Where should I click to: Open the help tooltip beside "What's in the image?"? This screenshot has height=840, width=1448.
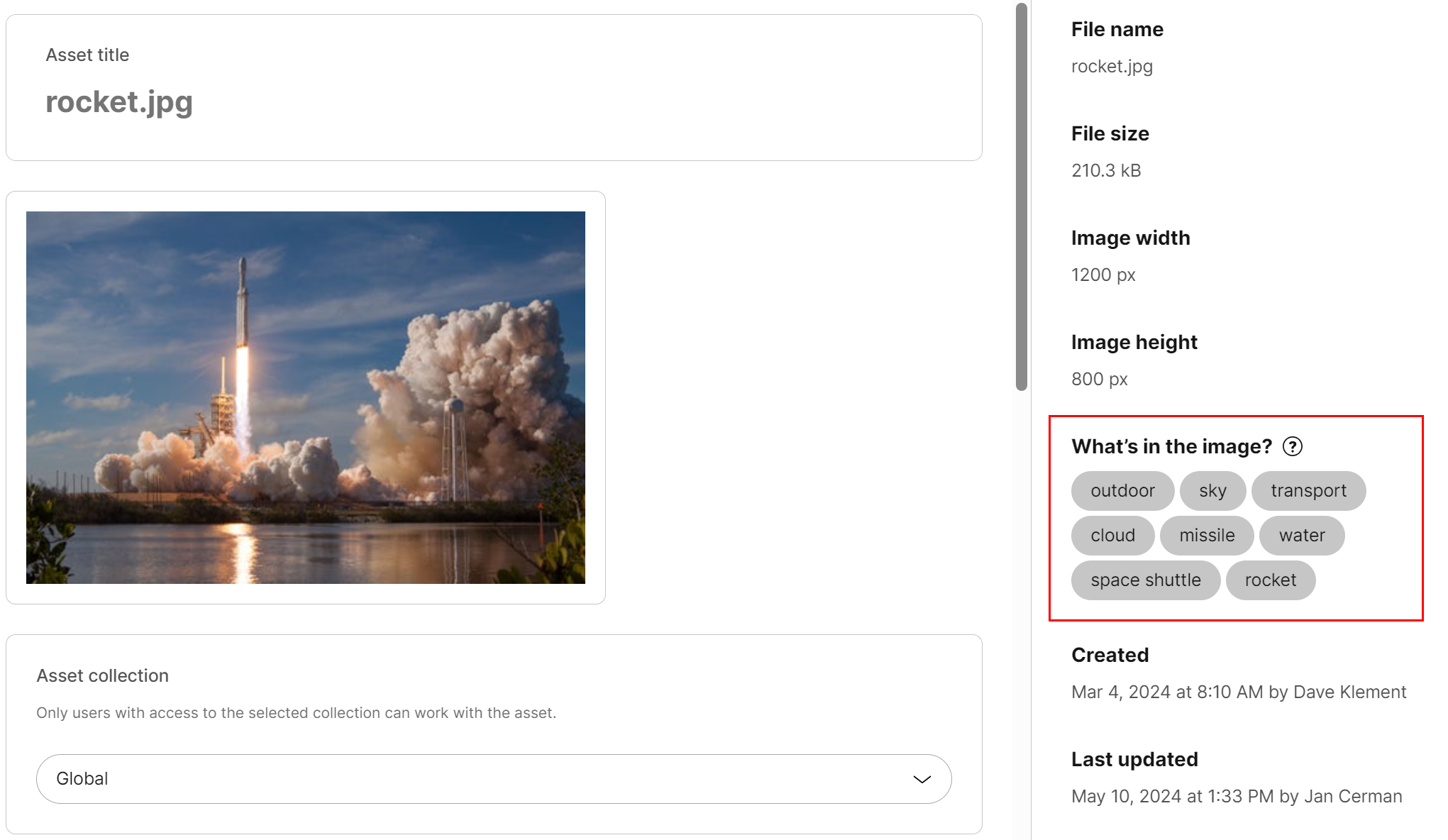(x=1294, y=447)
